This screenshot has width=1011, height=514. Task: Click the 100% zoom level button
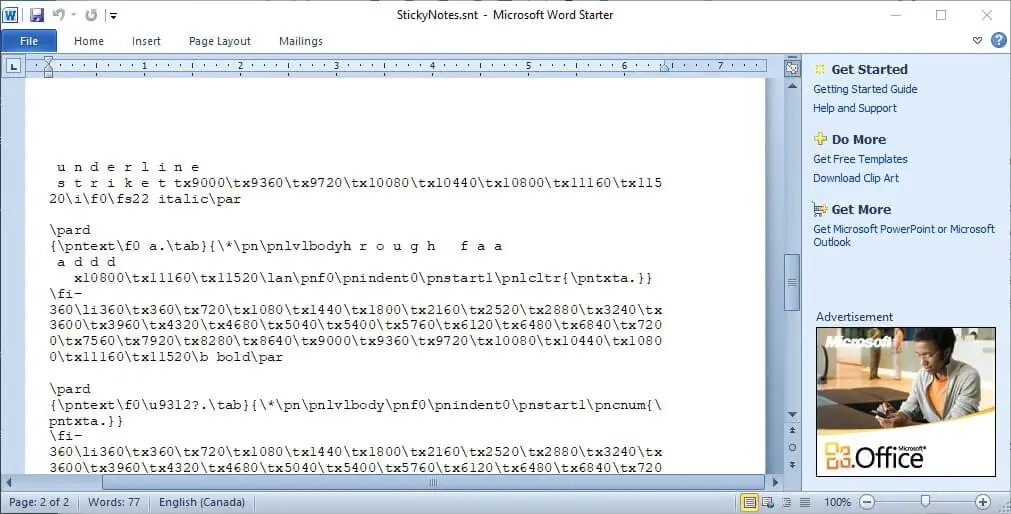pos(838,502)
